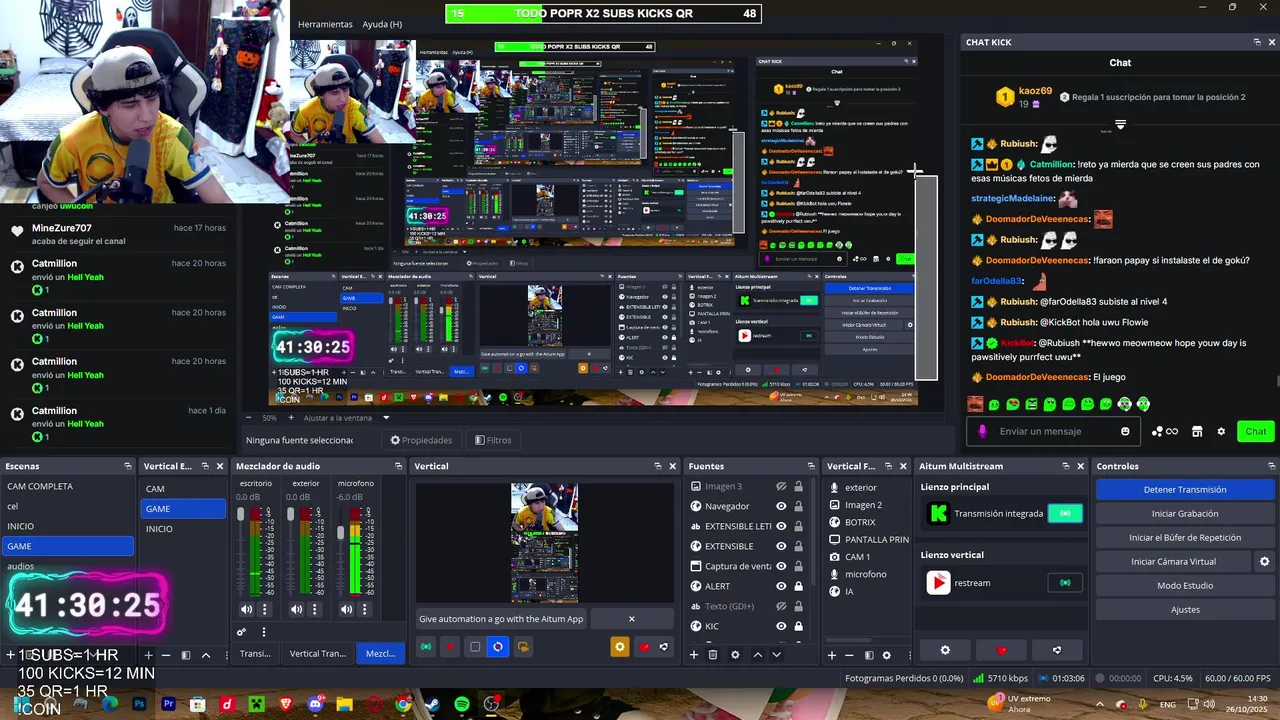Open source properties gear in Fuentes toolbar
This screenshot has height=720, width=1280.
(x=735, y=655)
